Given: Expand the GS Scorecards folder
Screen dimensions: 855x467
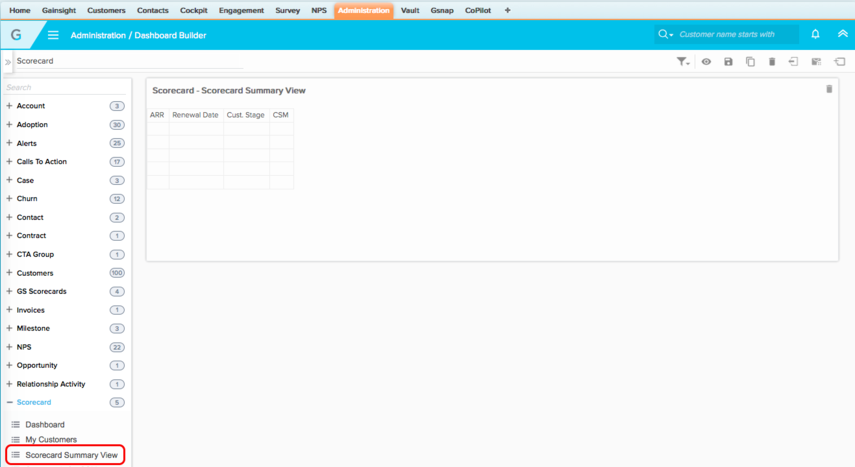Looking at the screenshot, I should pos(9,291).
